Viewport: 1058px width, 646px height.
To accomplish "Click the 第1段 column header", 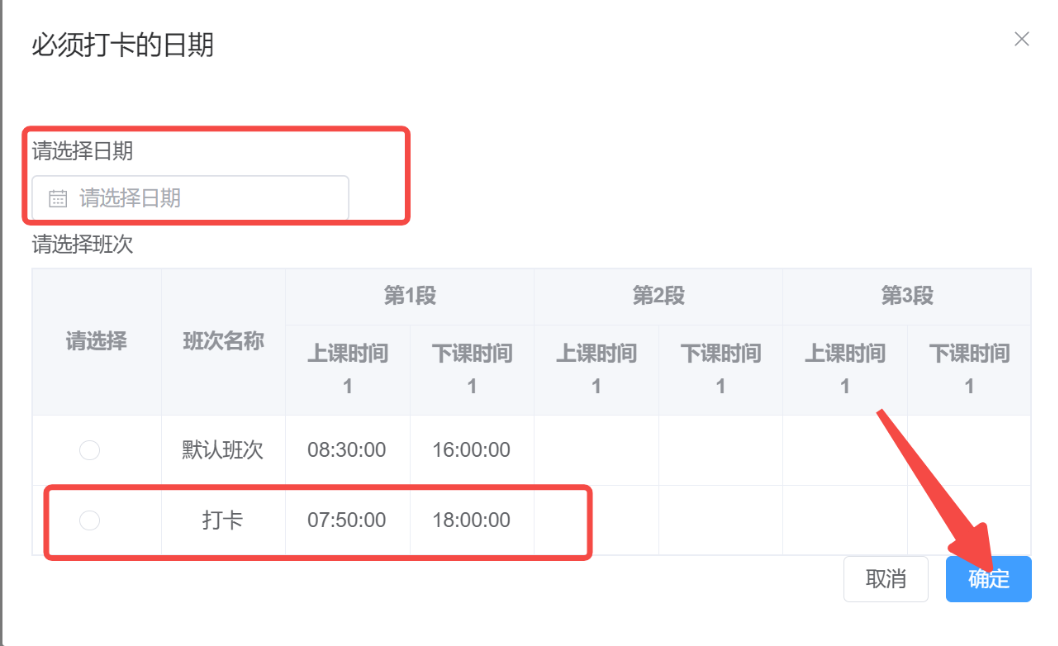I will [409, 296].
